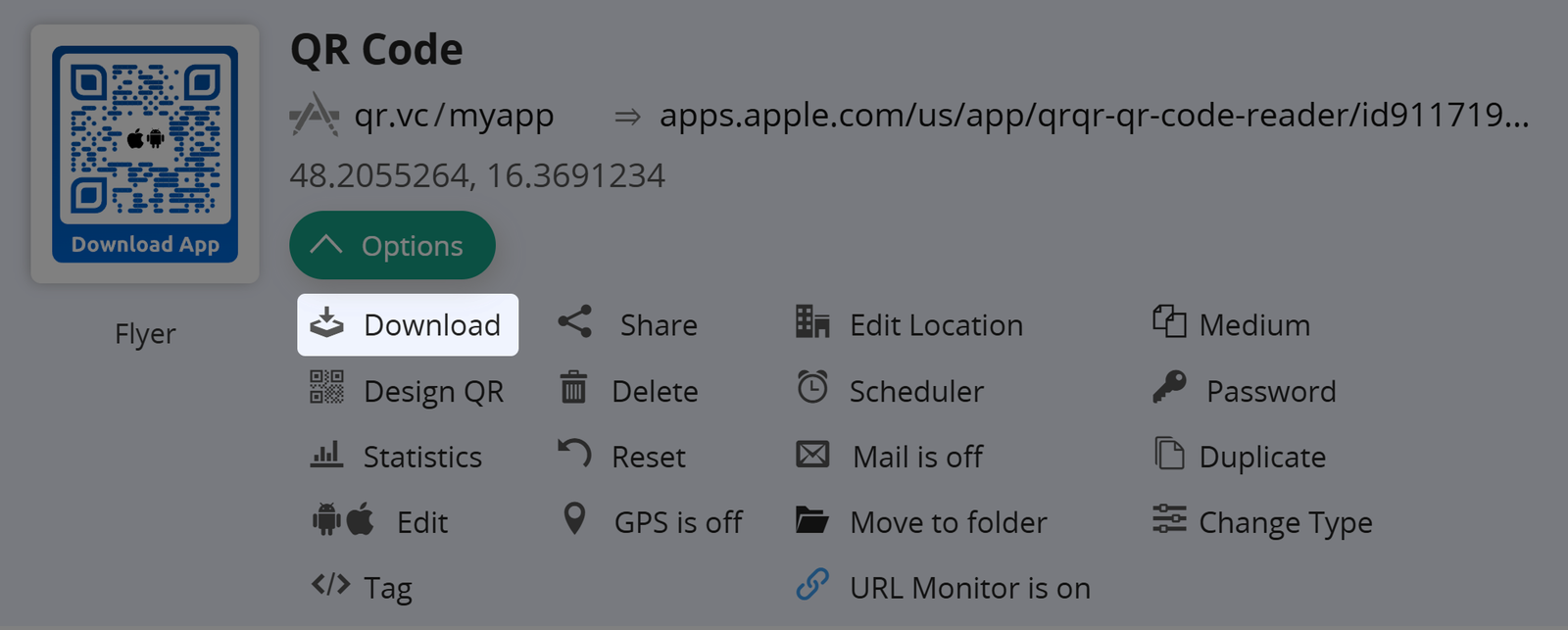Open the apps.apple.com destination URL
This screenshot has width=1568, height=630.
coord(1093,116)
